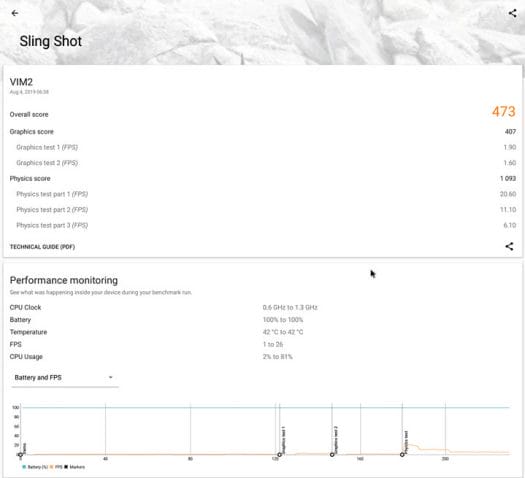Viewport: 525px width, 478px height.
Task: Click the Markers legend entry
Action: [x=74, y=467]
